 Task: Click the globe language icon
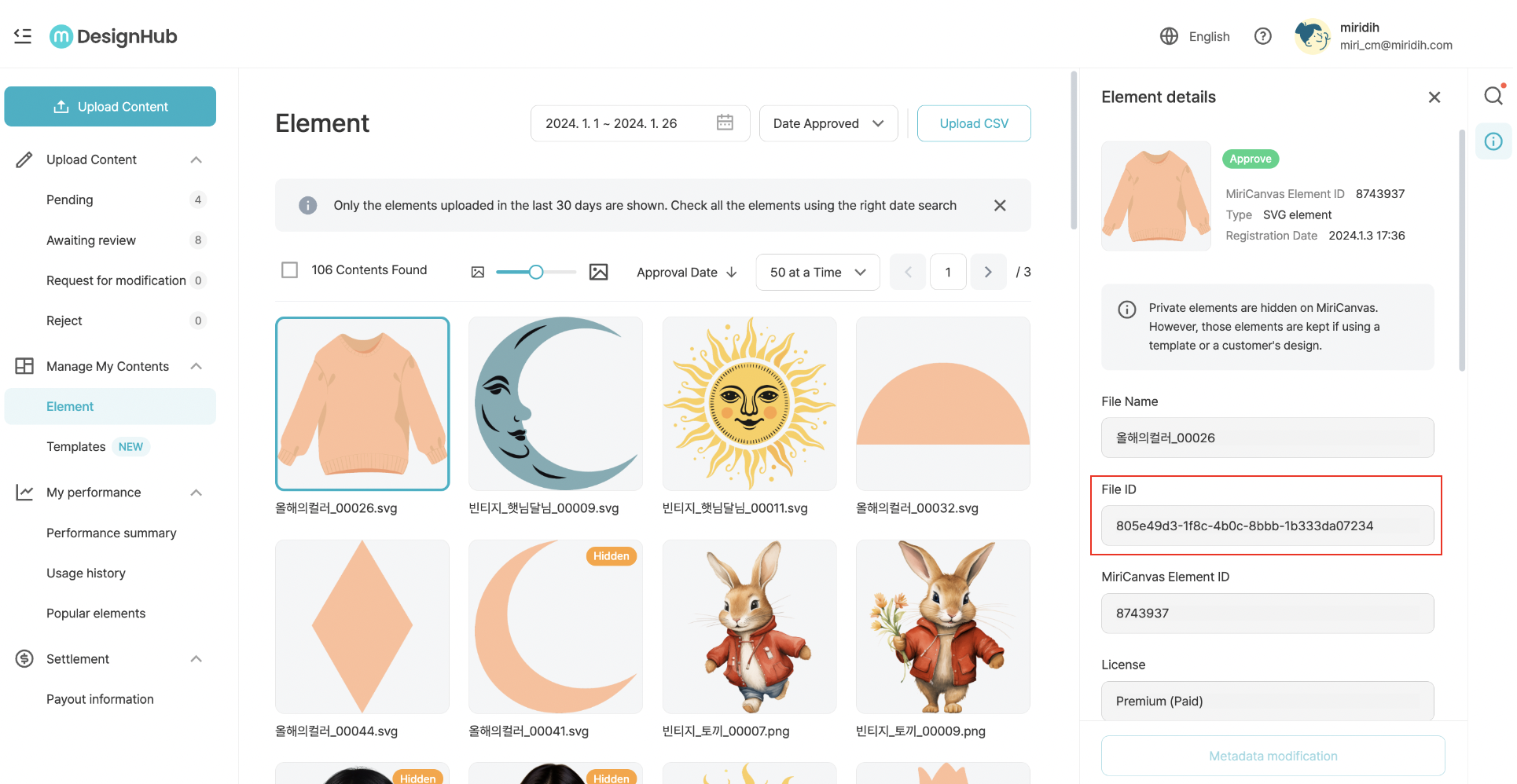coord(1169,36)
